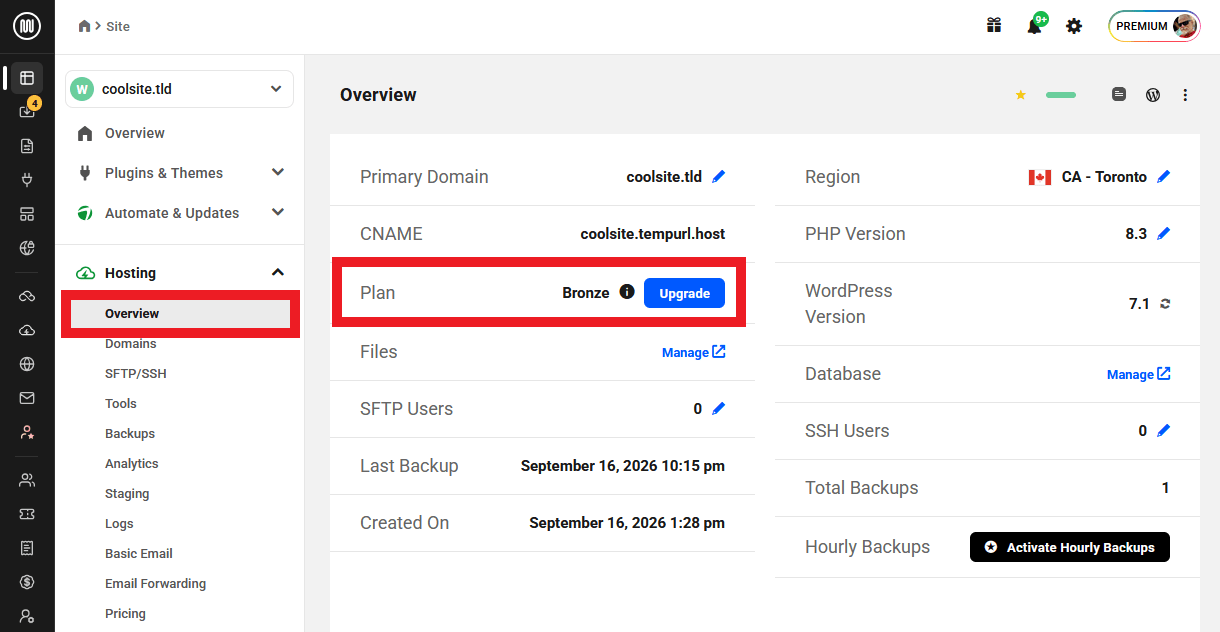Open the user settings icon at sidebar bottom

tap(27, 616)
